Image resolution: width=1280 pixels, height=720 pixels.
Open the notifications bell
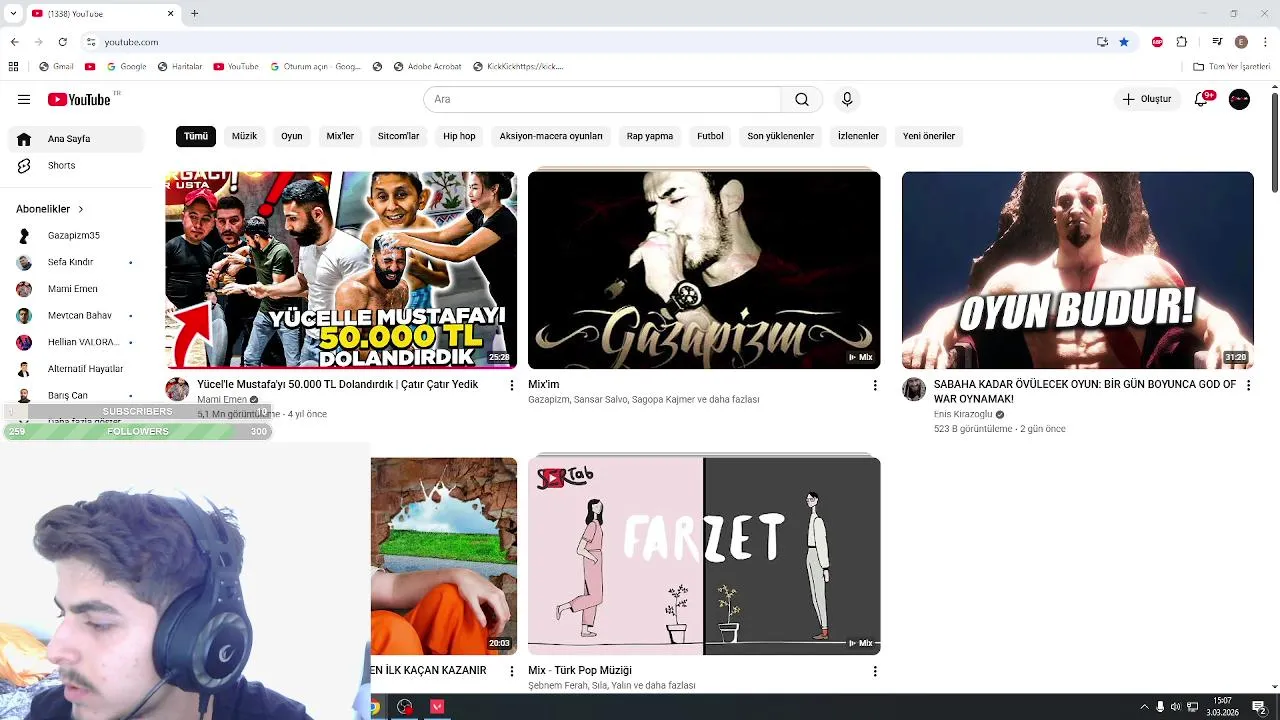1202,99
